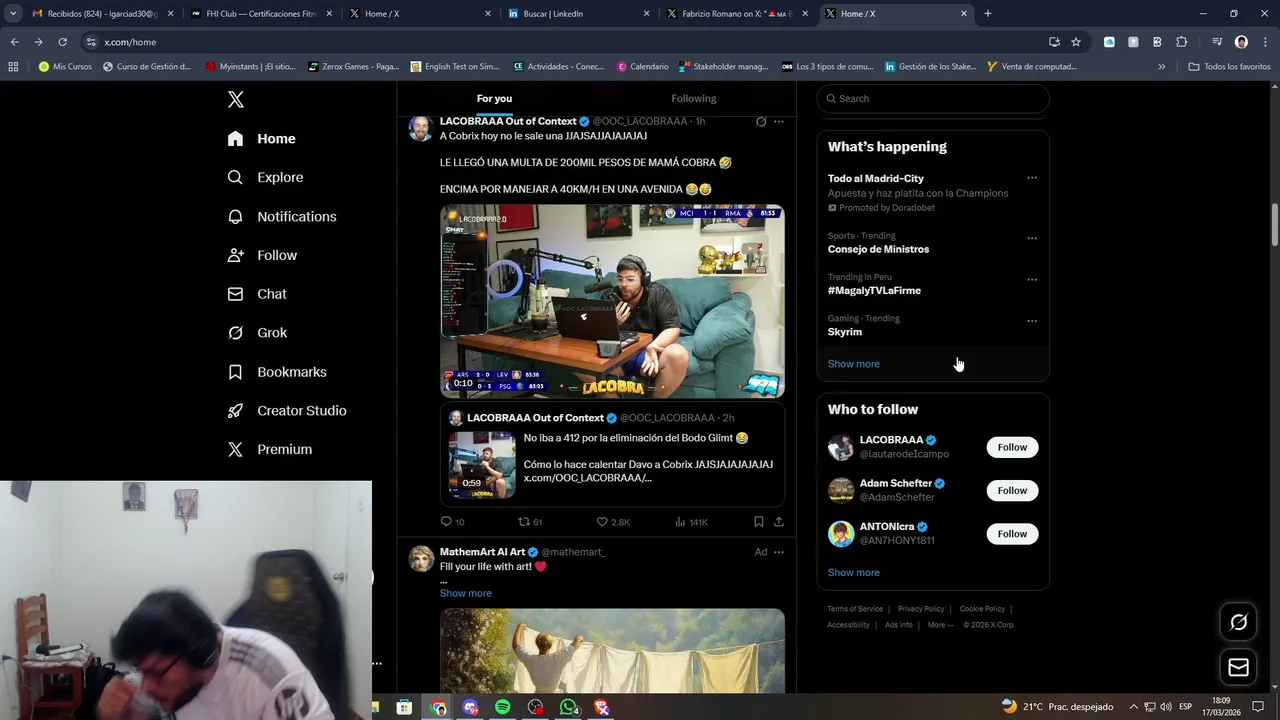Click Grok explain icon on LACOBRAAA post
The image size is (1280, 720).
click(x=761, y=121)
